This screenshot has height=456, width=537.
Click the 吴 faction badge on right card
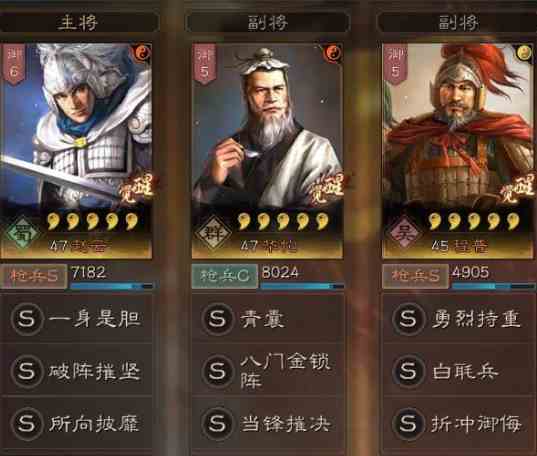click(x=405, y=233)
